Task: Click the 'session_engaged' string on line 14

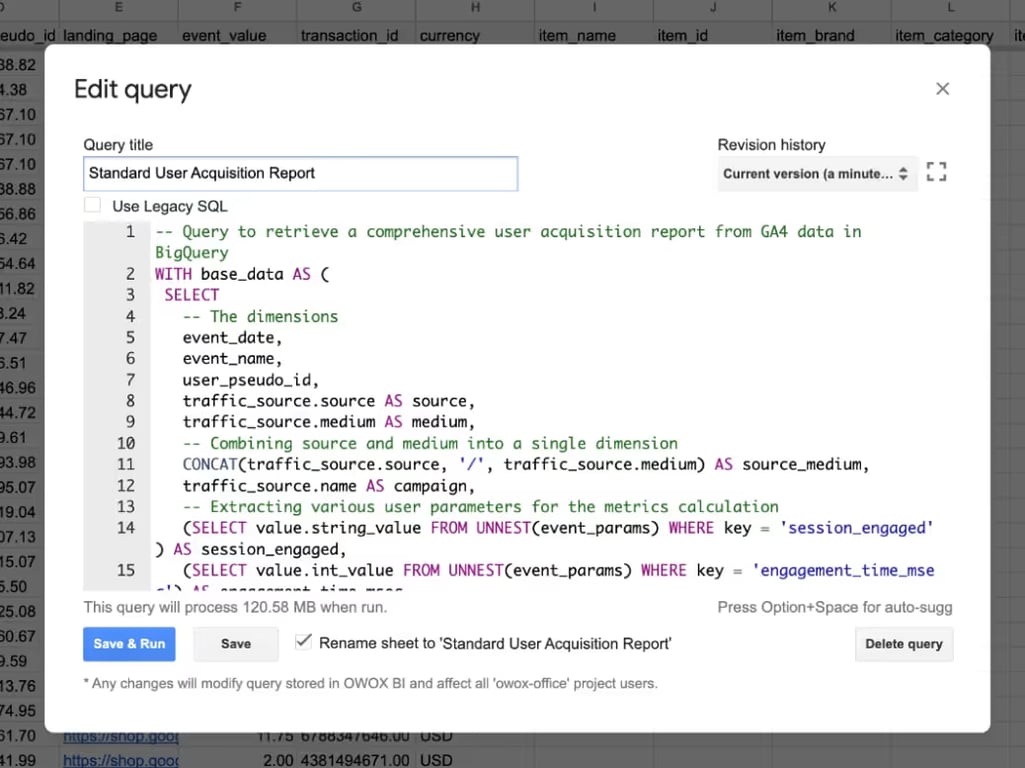Action: click(856, 527)
